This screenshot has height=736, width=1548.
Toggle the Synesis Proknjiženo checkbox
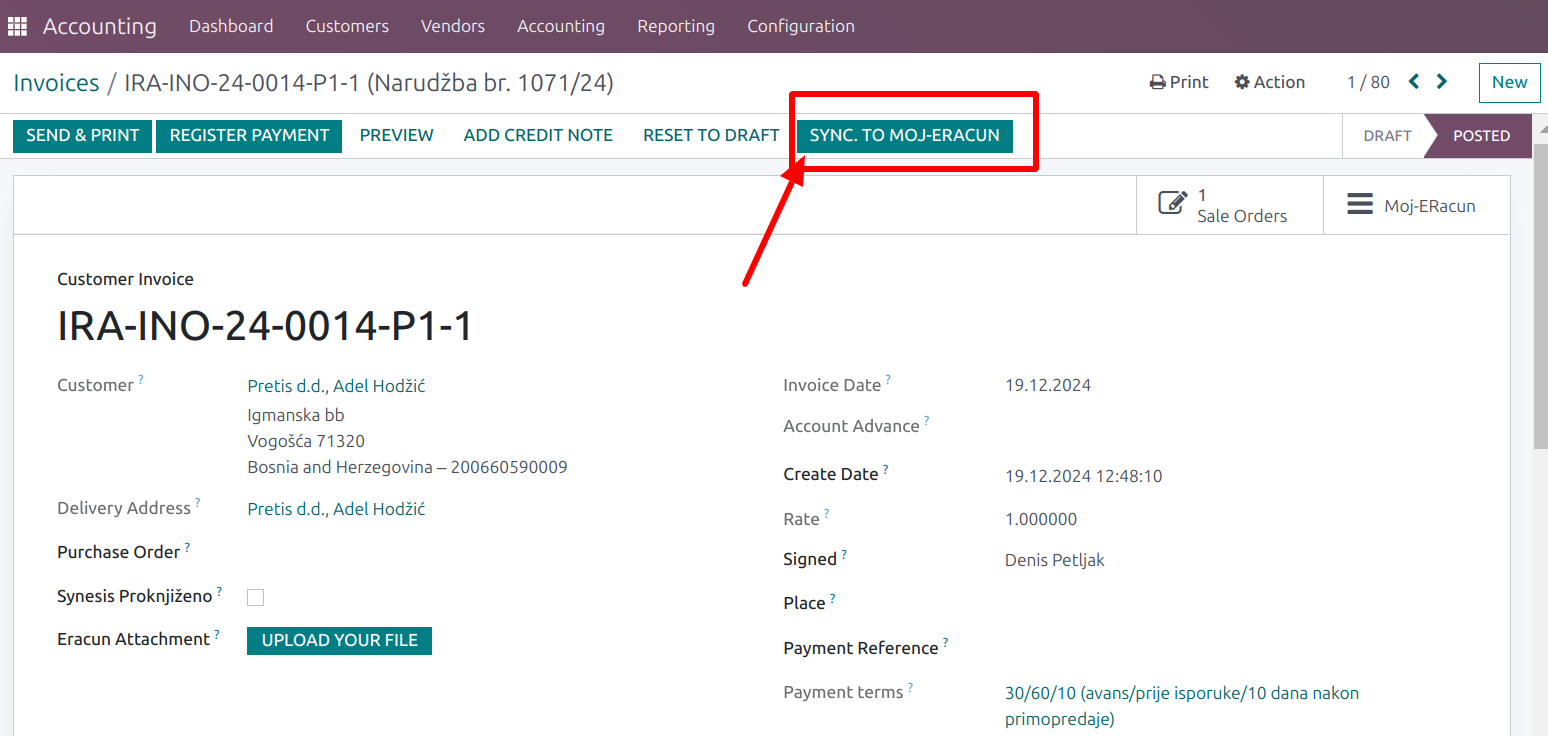click(x=256, y=597)
